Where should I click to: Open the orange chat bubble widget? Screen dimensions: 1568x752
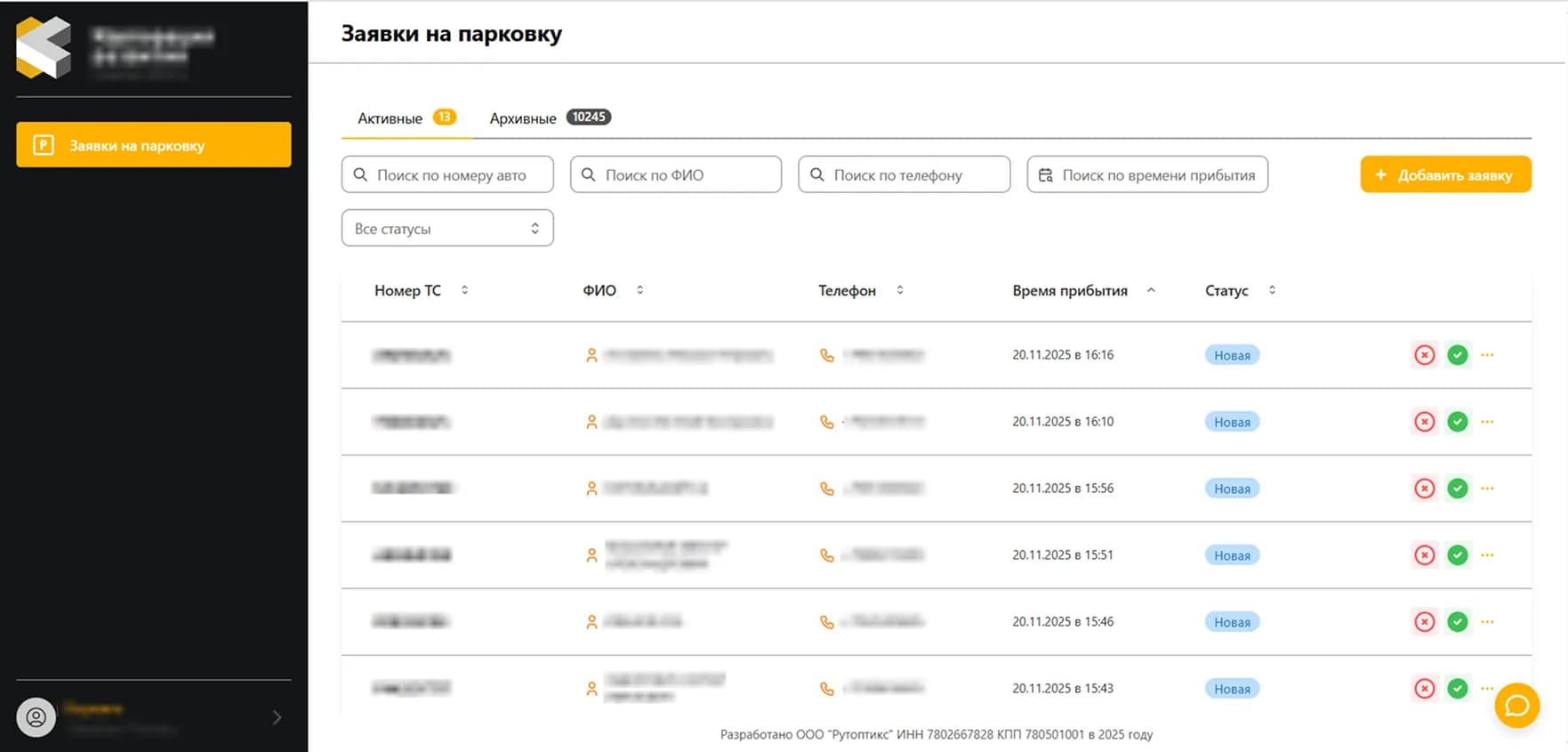point(1516,706)
